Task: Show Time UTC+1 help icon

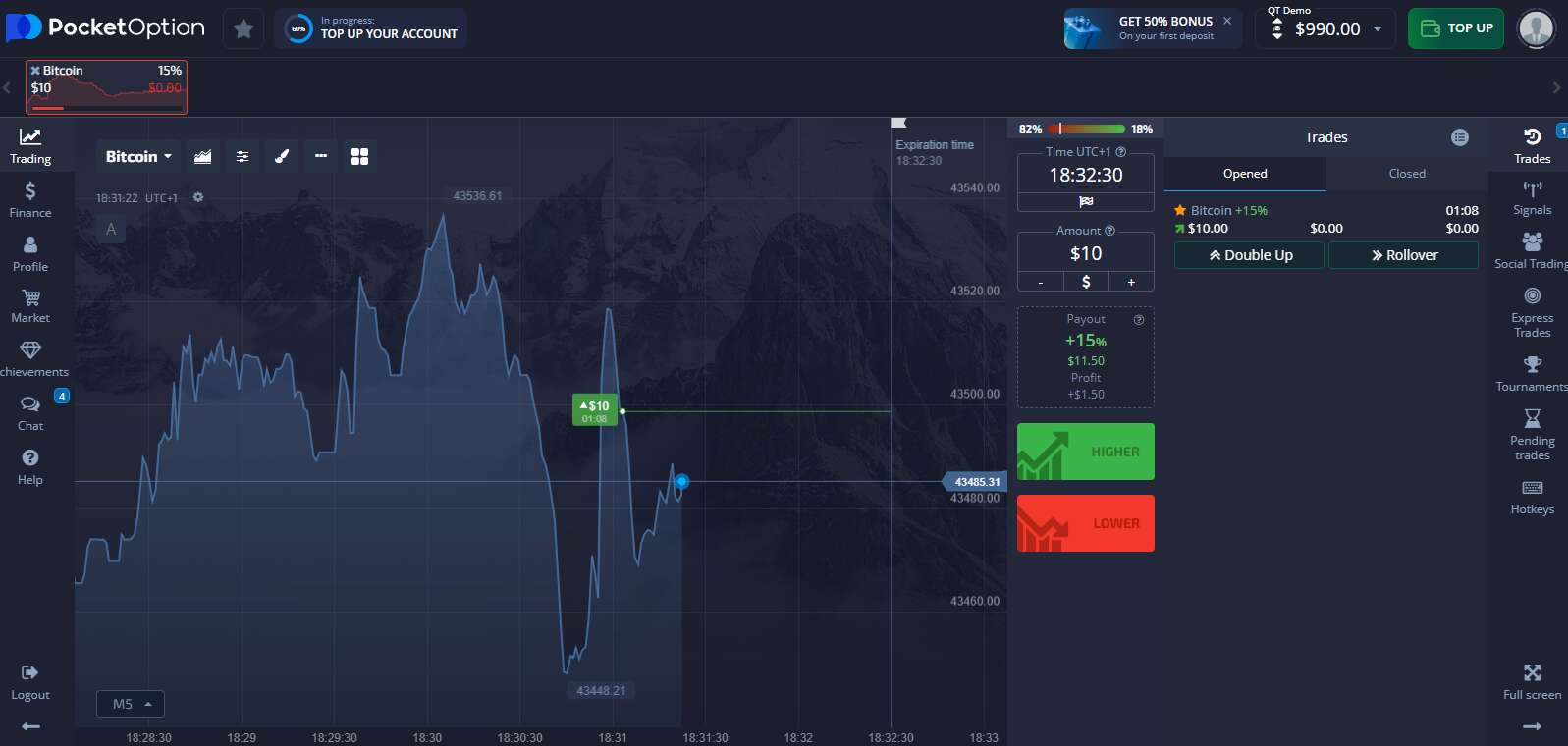Action: (1120, 152)
